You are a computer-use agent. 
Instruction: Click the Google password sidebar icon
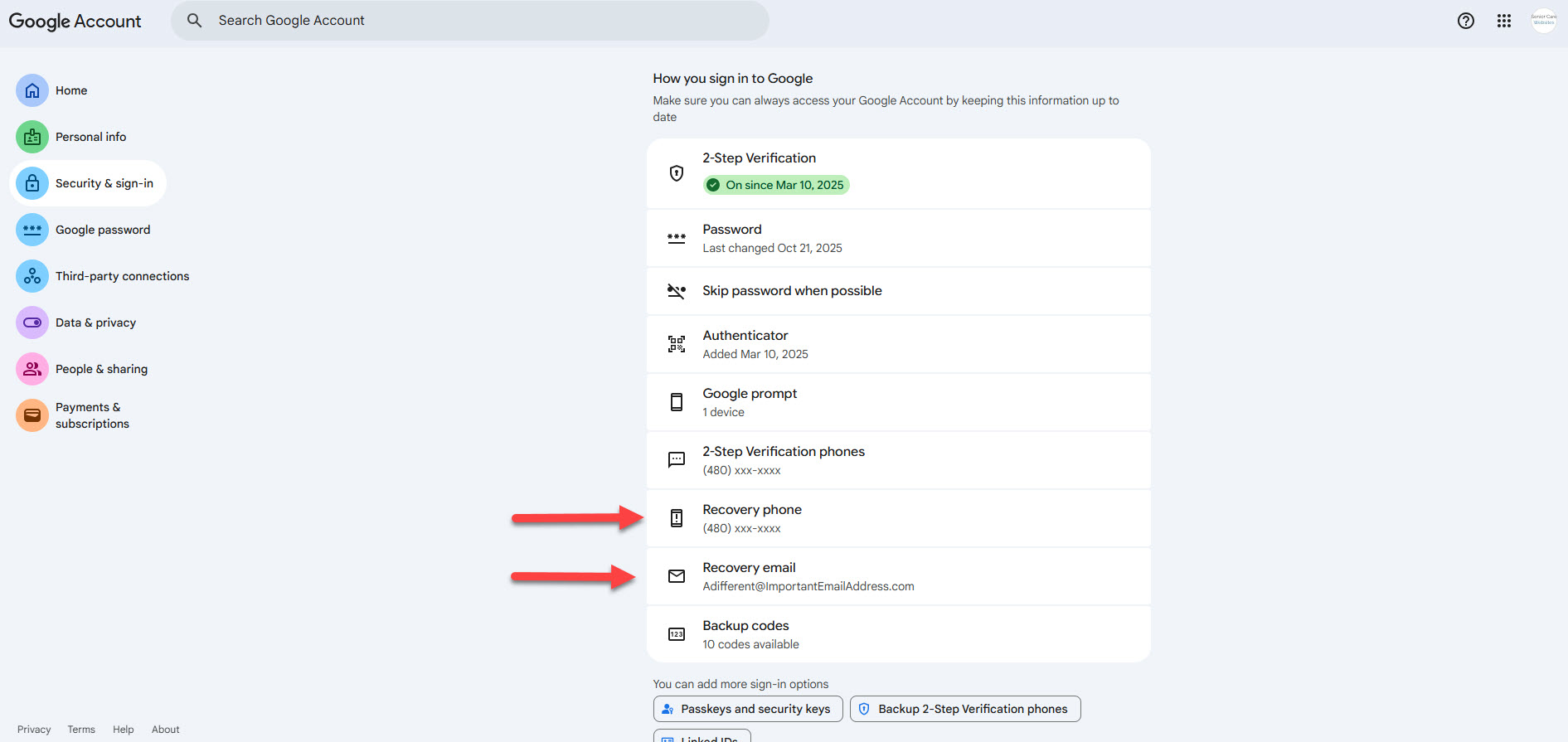pos(32,230)
